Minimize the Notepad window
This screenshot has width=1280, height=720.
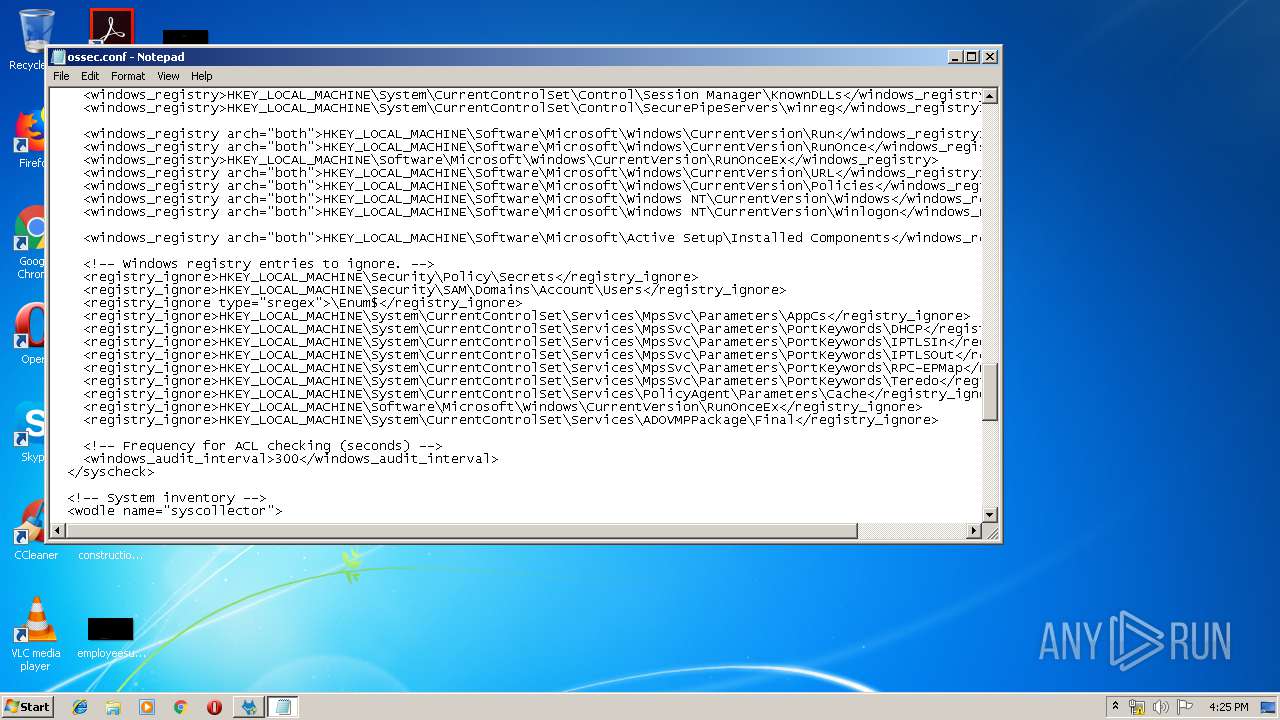click(955, 57)
